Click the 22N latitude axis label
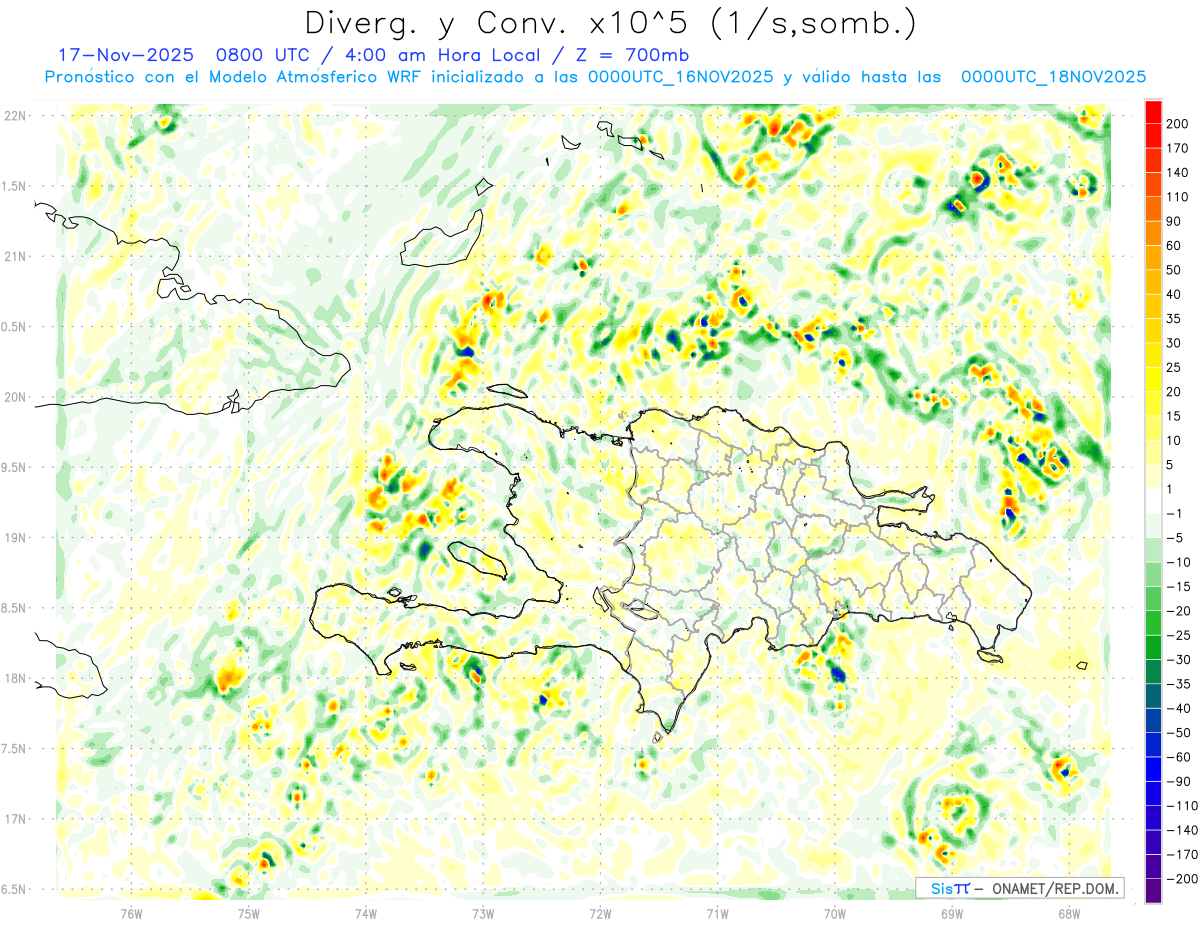 (x=14, y=115)
